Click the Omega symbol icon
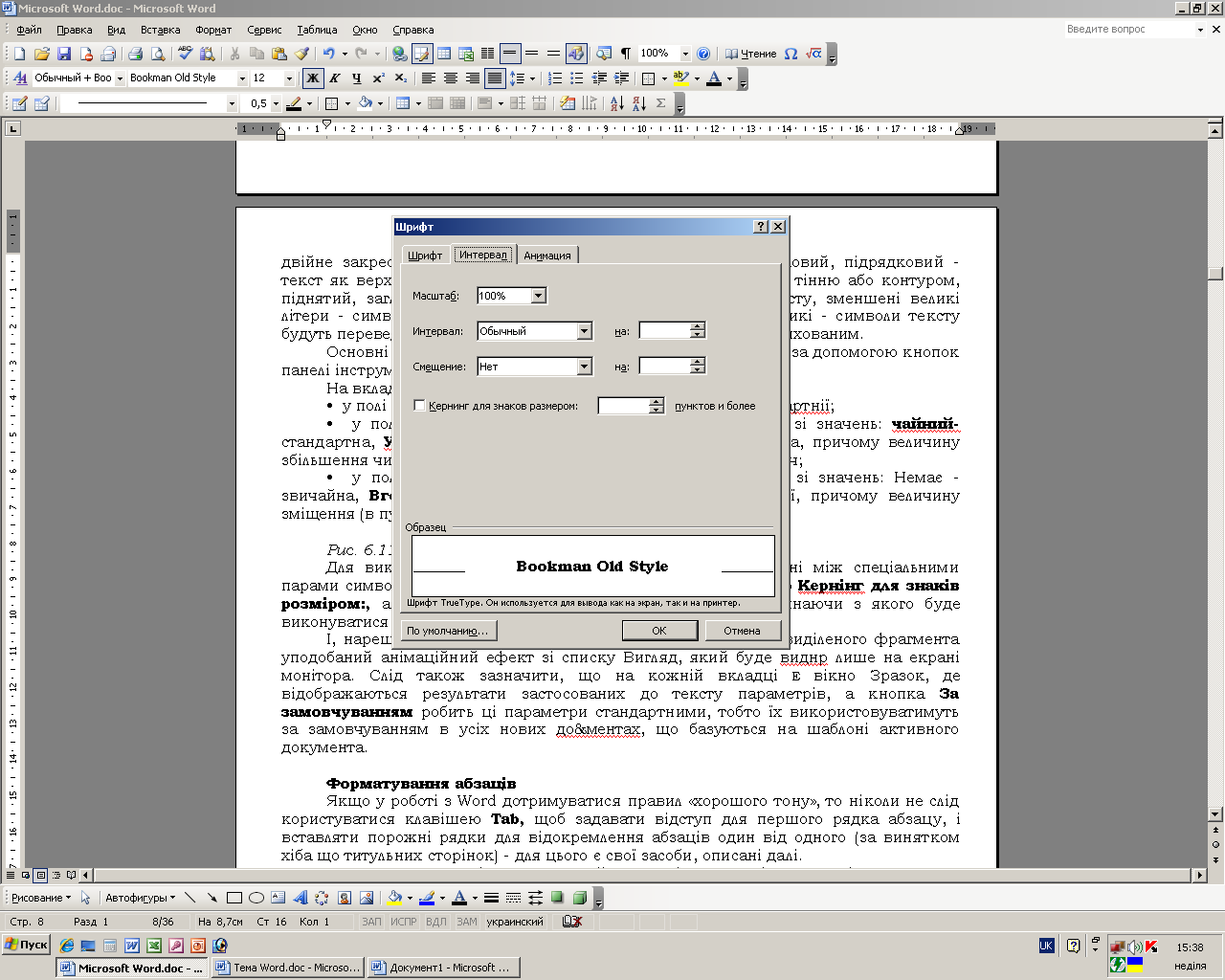Screen dimensions: 1225x980 pos(791,54)
